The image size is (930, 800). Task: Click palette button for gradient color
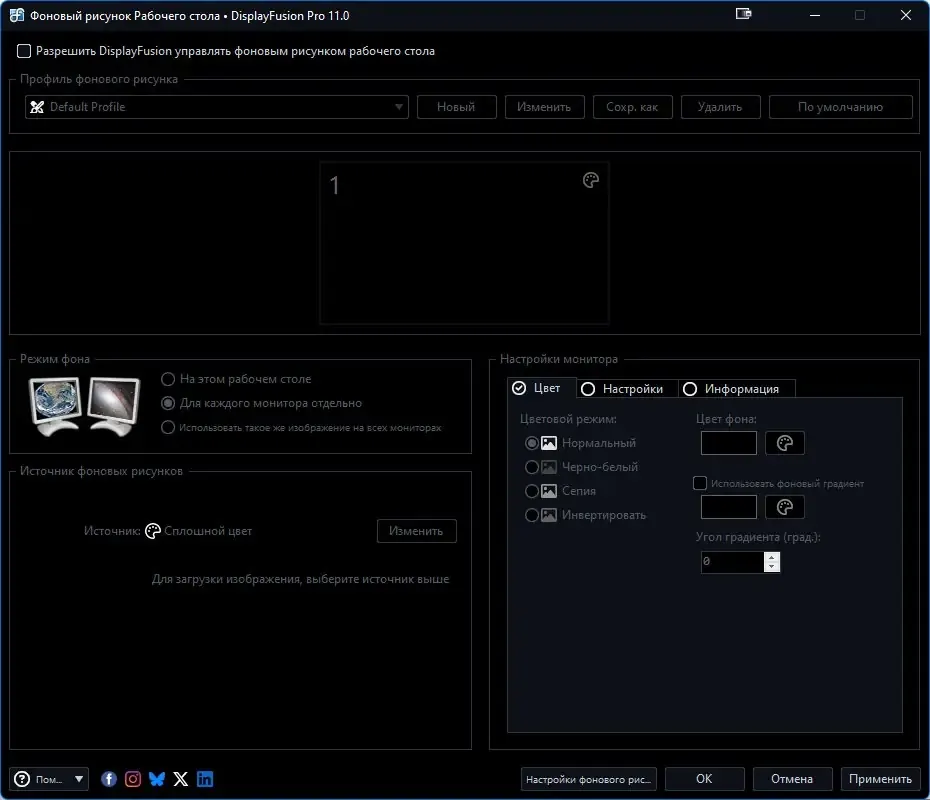click(x=784, y=507)
